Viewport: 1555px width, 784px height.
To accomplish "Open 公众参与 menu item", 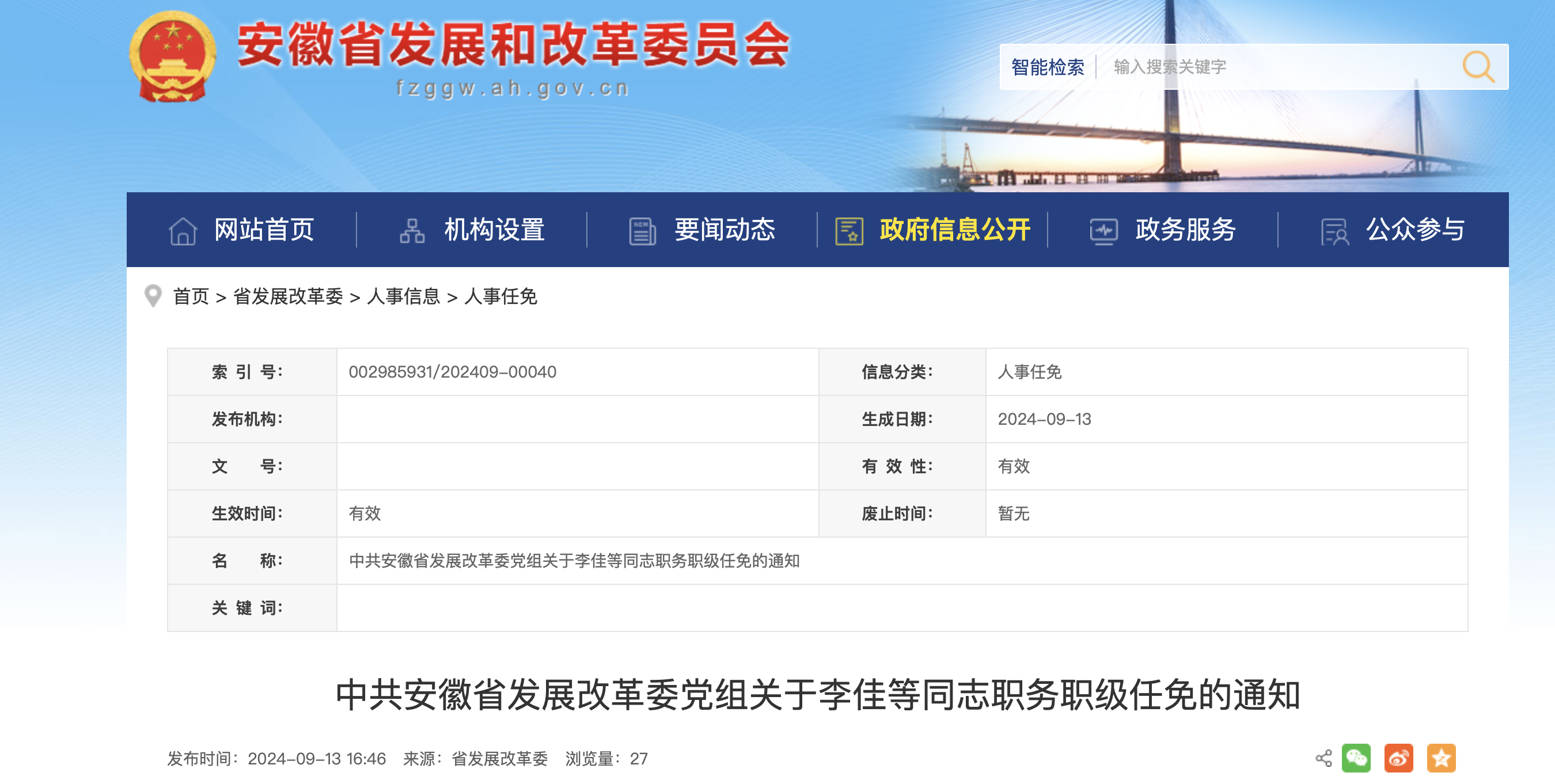I will pos(1416,230).
